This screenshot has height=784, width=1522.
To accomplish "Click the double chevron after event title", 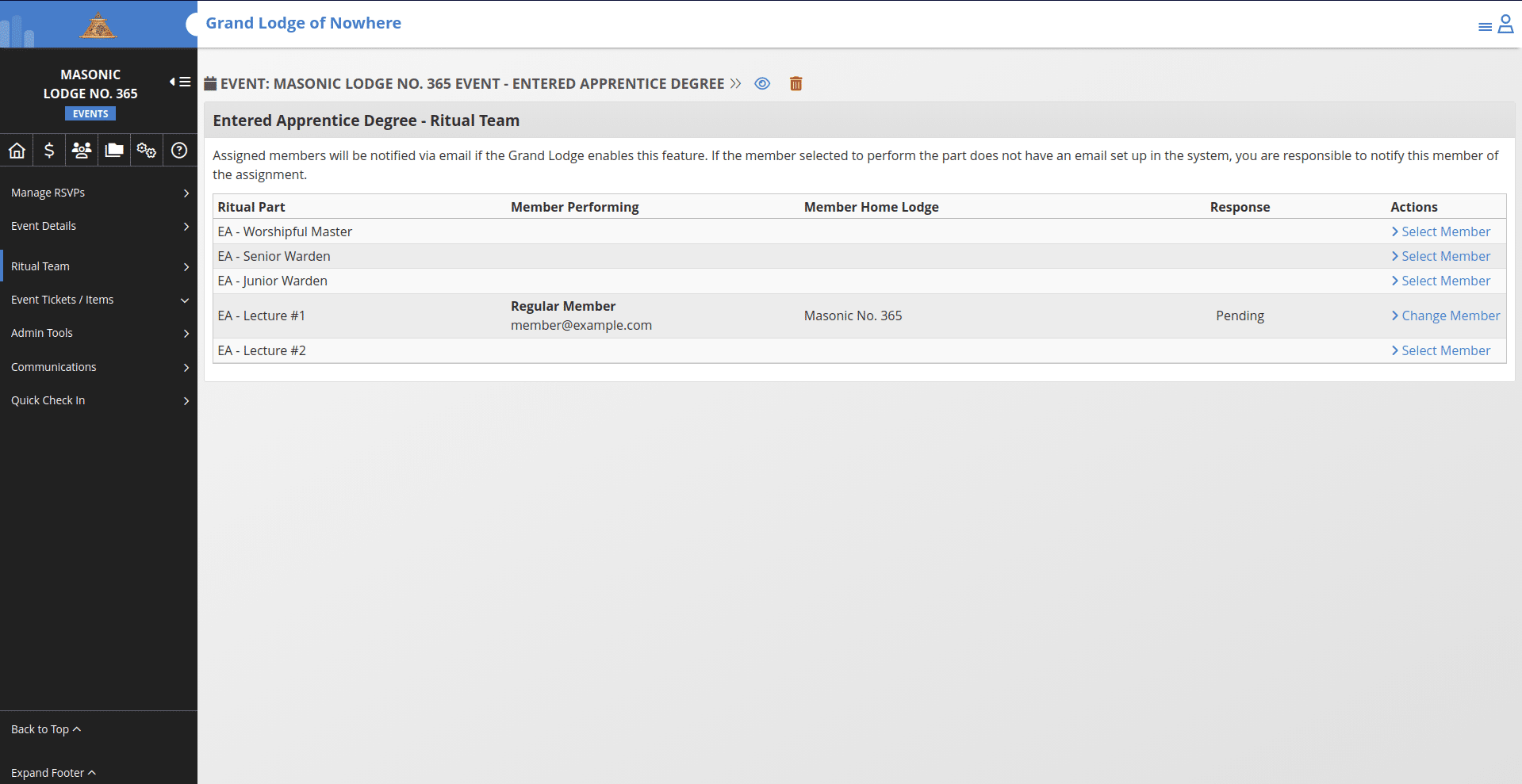I will click(736, 83).
